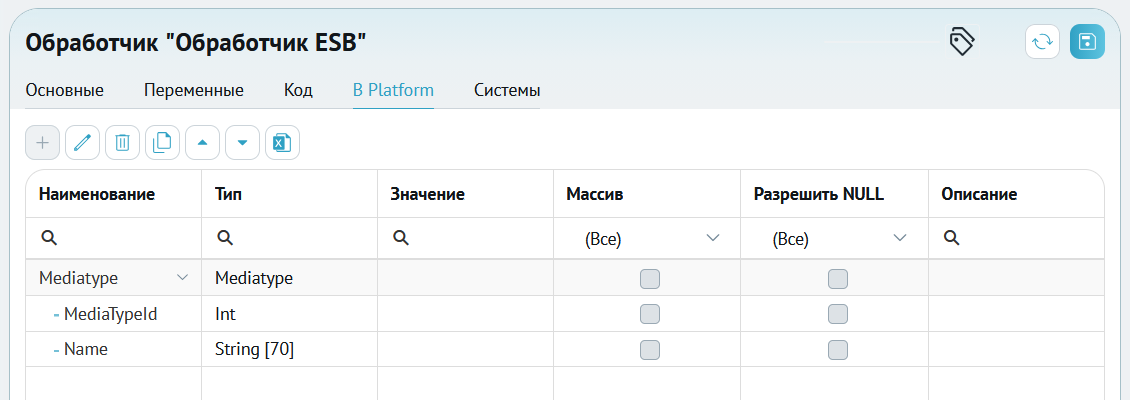Toggle Разрешить NULL checkbox for MediaTypeId
1130x400 pixels.
tap(837, 314)
